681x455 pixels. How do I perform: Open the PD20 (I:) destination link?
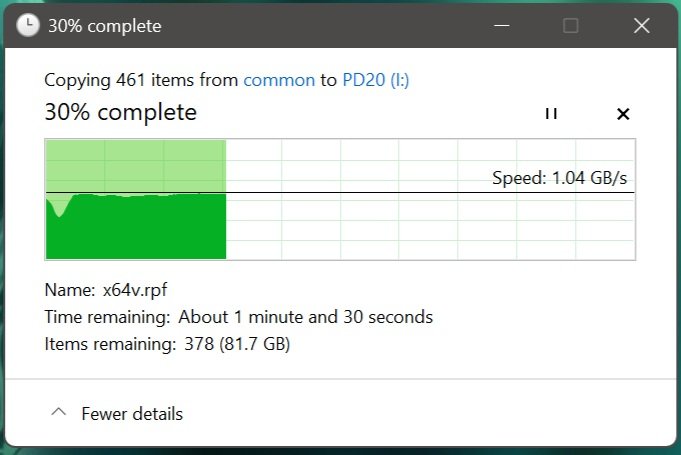click(x=376, y=80)
